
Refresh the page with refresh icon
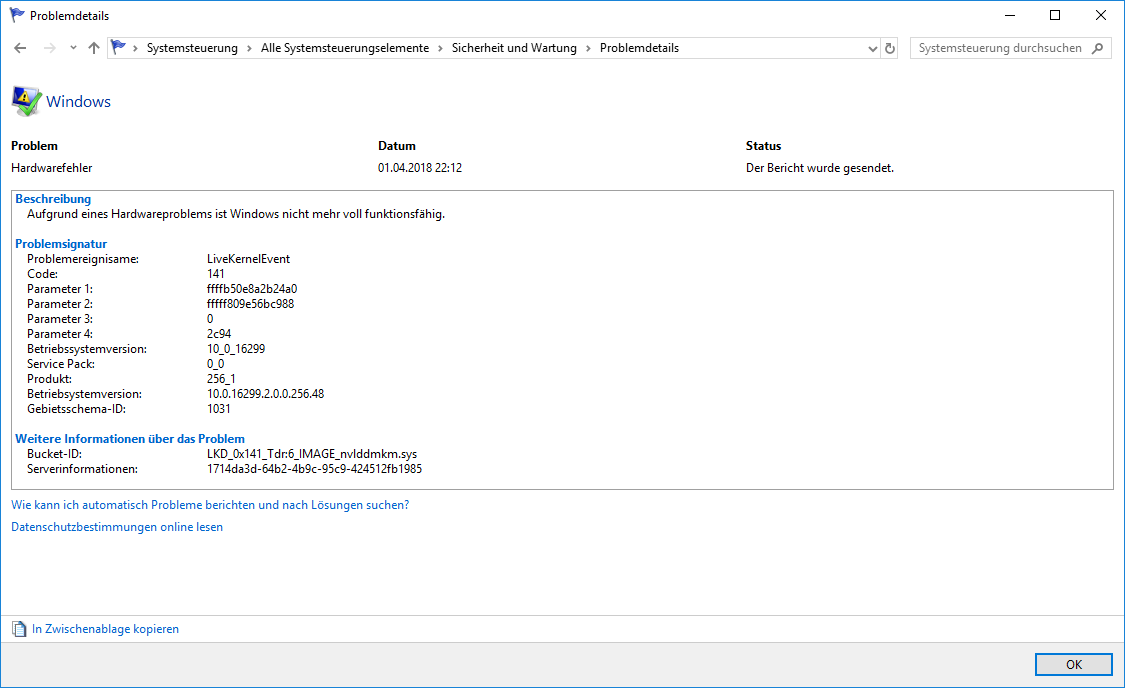pyautogui.click(x=890, y=48)
